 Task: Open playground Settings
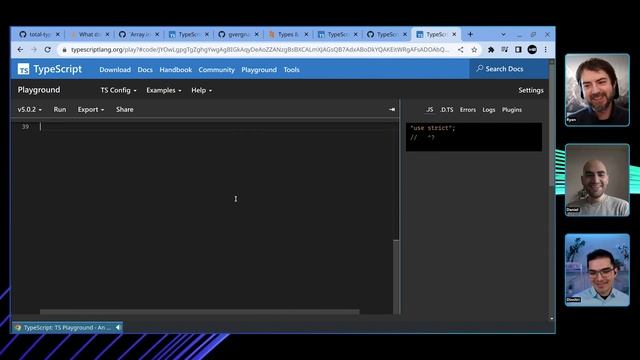531,90
